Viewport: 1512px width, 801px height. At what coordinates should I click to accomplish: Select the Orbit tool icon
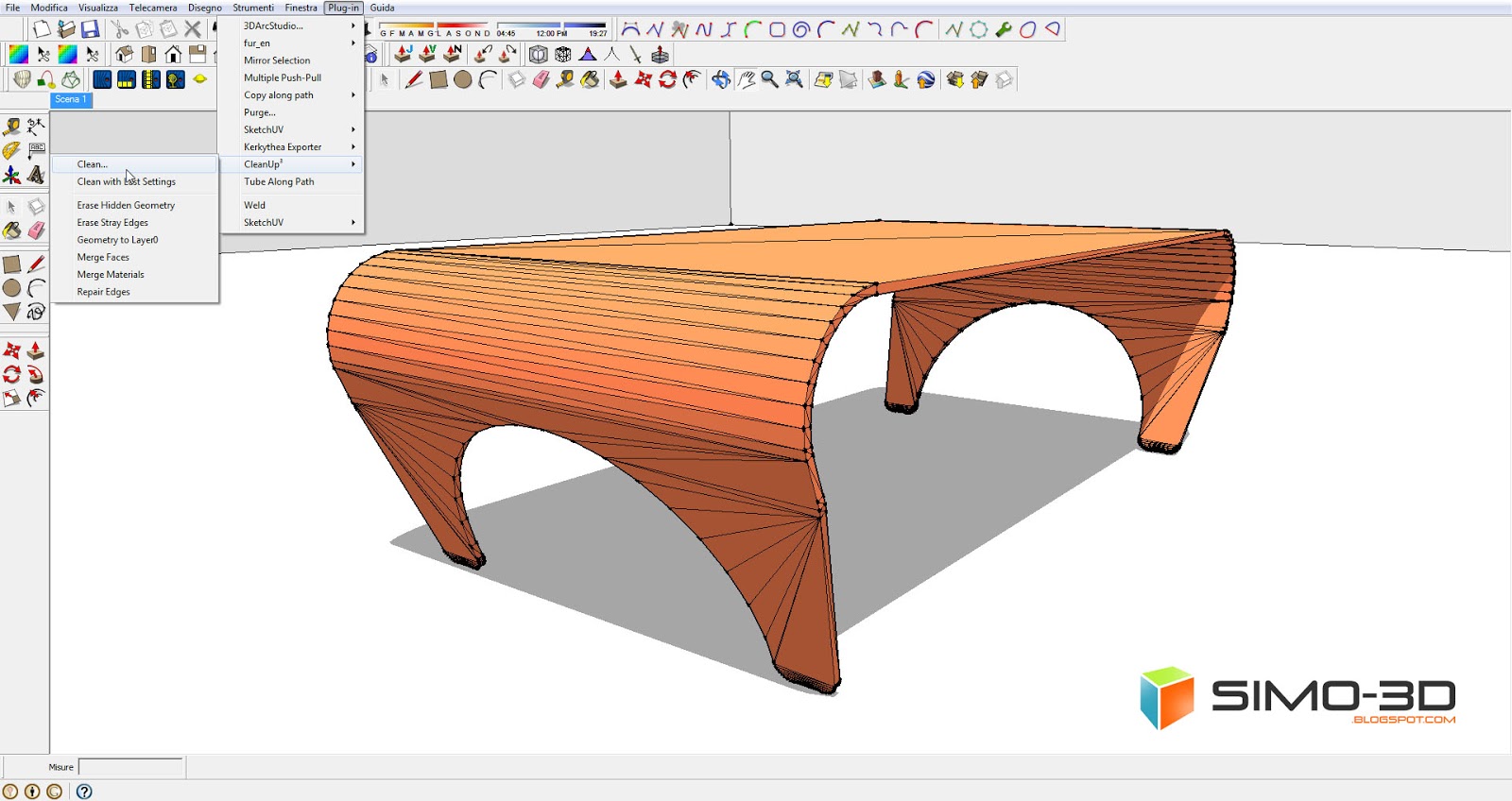721,79
